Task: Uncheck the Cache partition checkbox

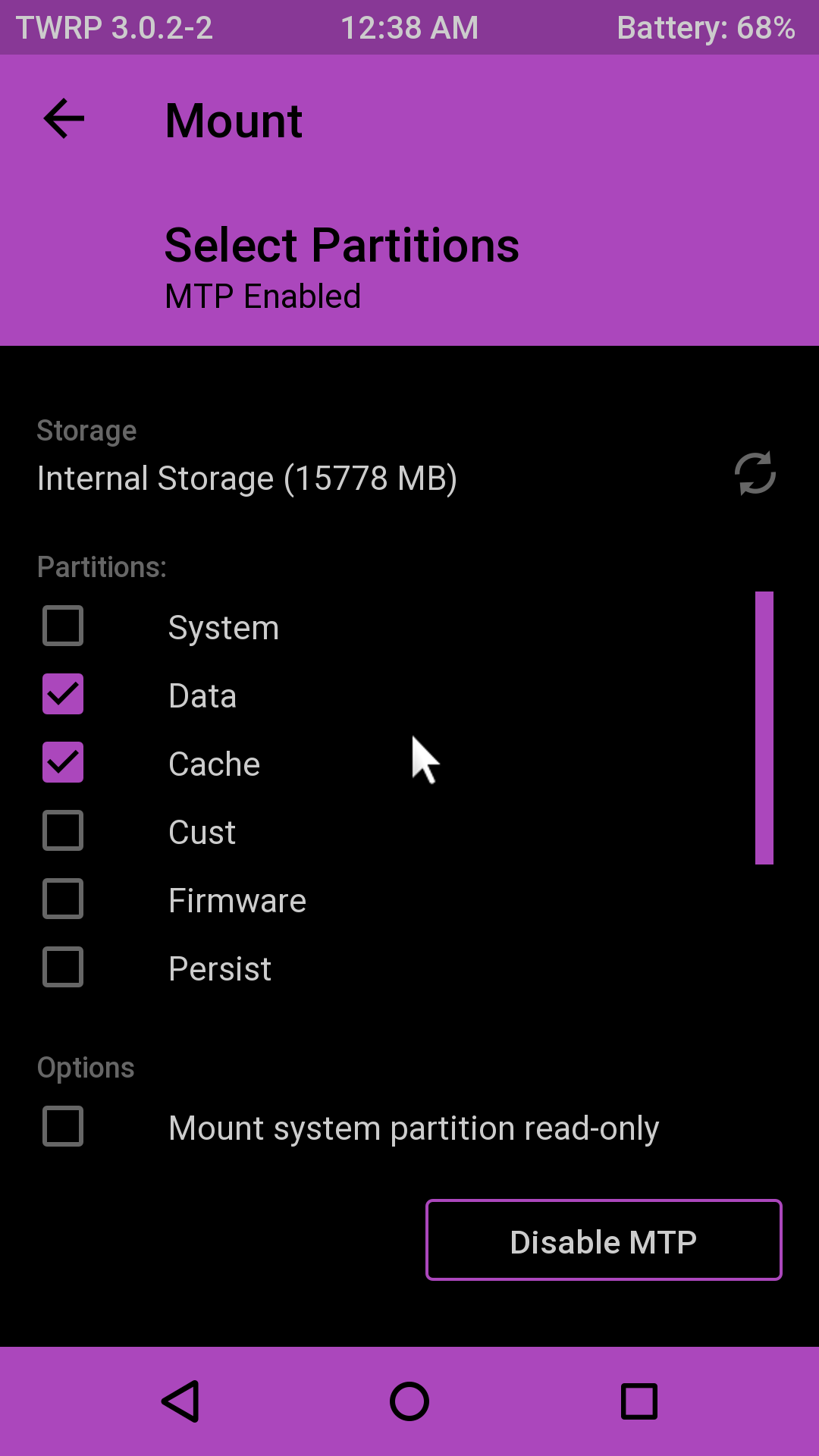Action: (63, 763)
